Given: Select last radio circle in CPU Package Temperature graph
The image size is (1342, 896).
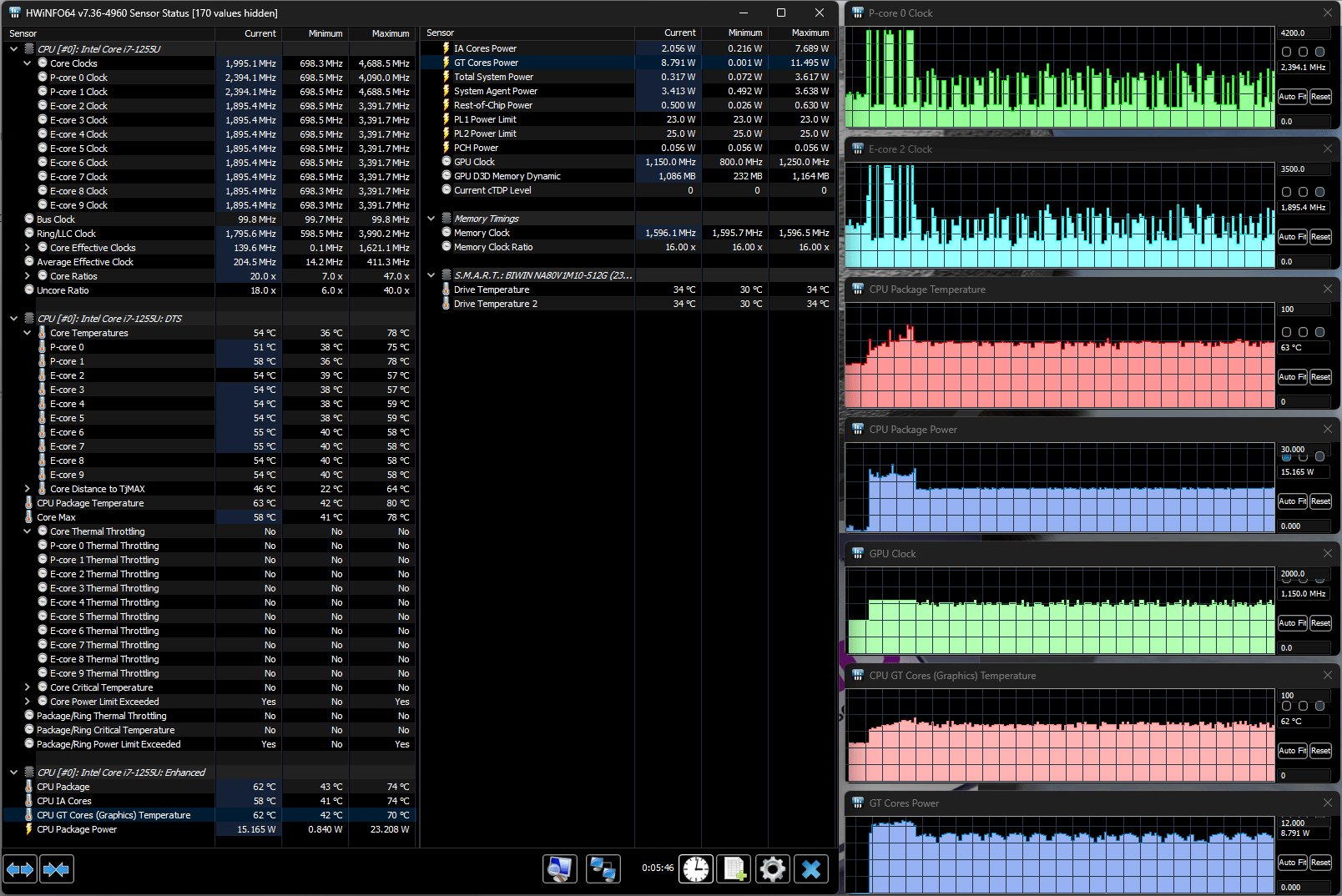Looking at the screenshot, I should click(1319, 332).
